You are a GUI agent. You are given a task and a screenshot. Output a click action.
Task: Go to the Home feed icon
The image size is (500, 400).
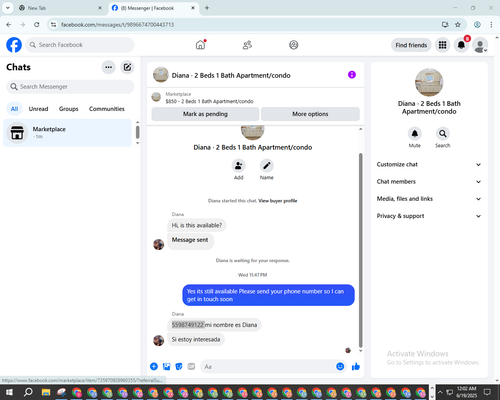click(200, 45)
